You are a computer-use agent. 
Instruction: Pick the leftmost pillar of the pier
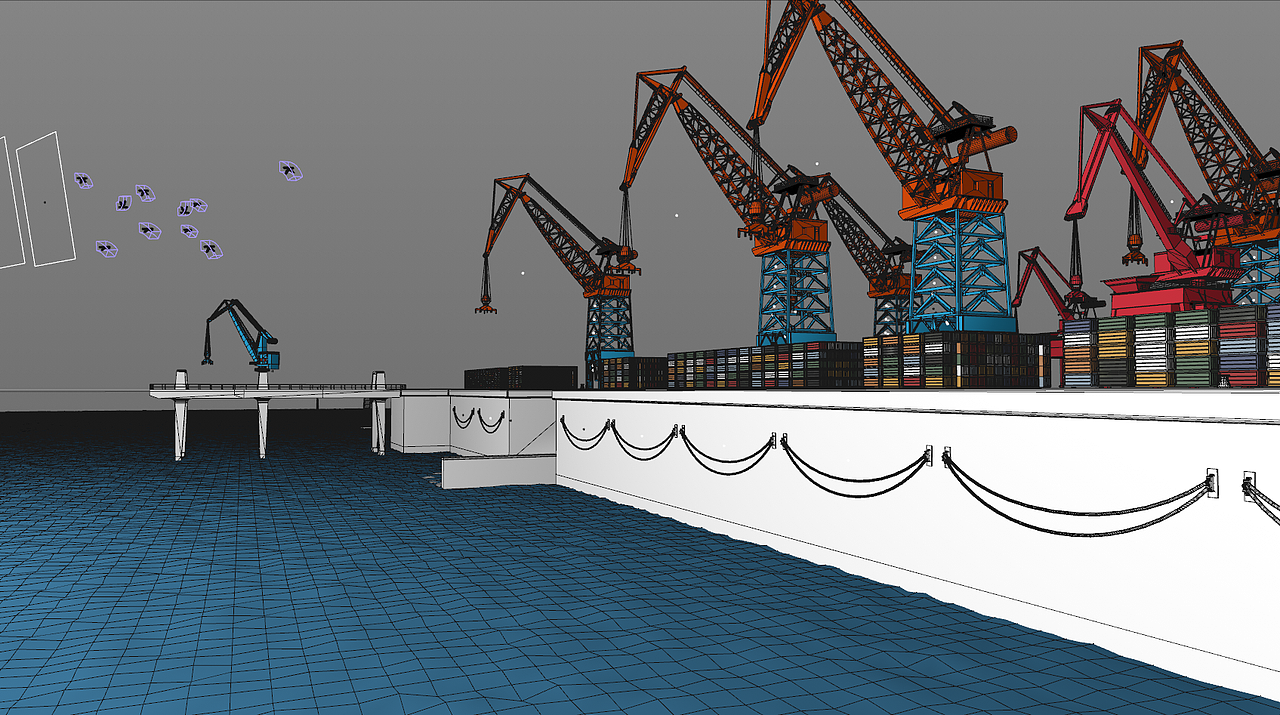180,415
